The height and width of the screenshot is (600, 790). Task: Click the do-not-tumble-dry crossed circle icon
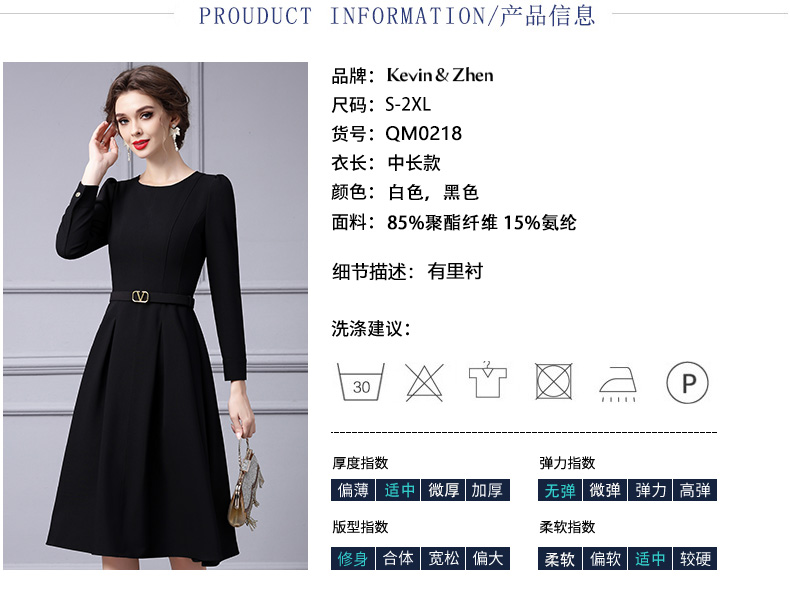pos(553,381)
